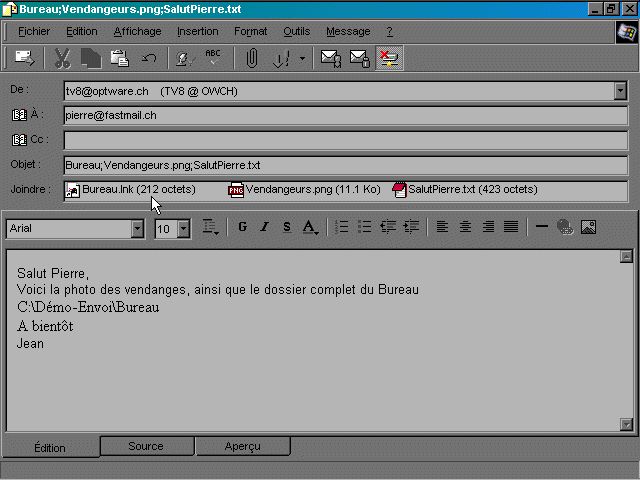The height and width of the screenshot is (480, 640).
Task: Click the Encrypt message lock icon
Action: (x=360, y=58)
